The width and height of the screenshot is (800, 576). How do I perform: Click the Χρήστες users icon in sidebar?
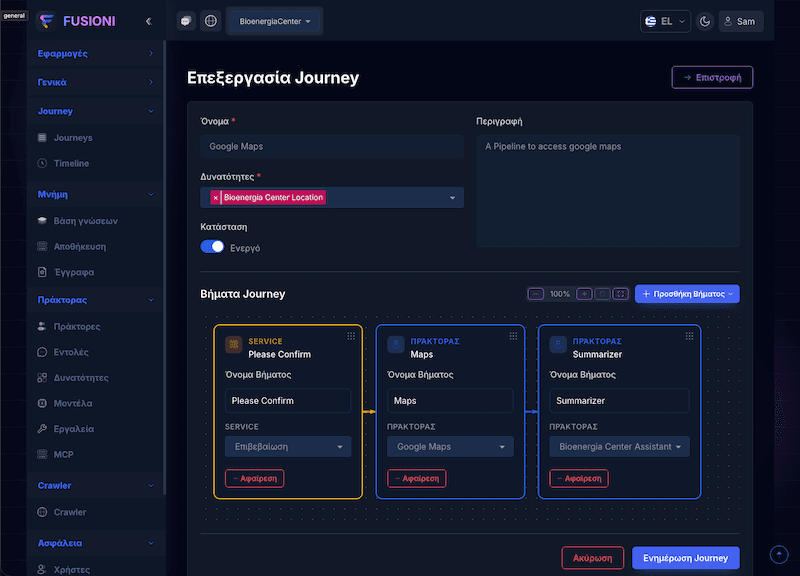[42, 569]
